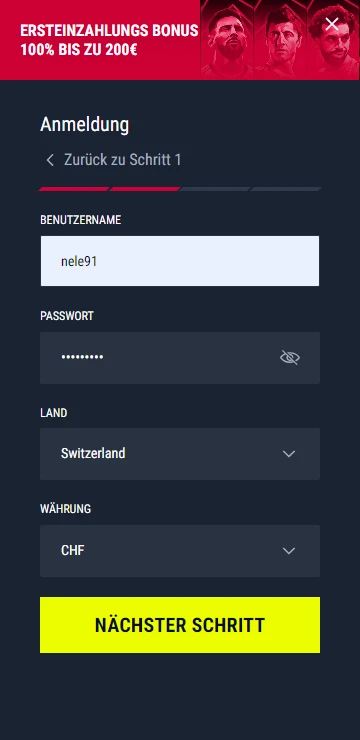The width and height of the screenshot is (360, 740).
Task: Go back via Zurück zu Schritt 1
Action: (x=122, y=160)
